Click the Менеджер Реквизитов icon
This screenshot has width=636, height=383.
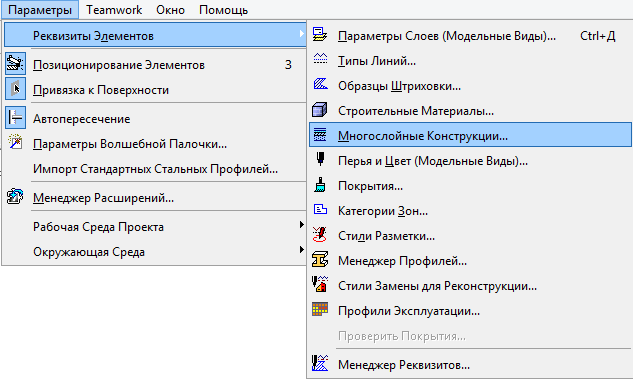click(x=320, y=363)
